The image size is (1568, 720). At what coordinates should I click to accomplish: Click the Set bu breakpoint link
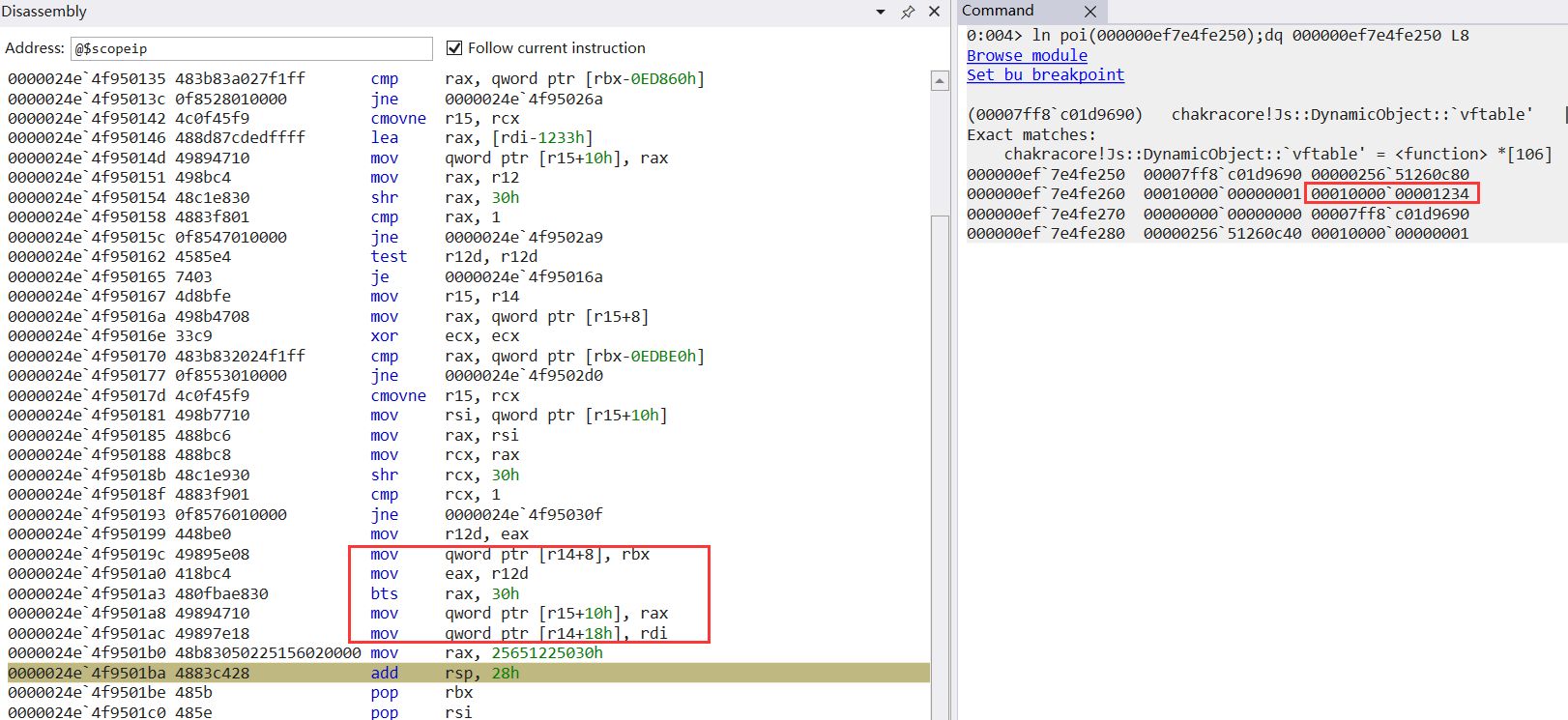tap(1045, 74)
